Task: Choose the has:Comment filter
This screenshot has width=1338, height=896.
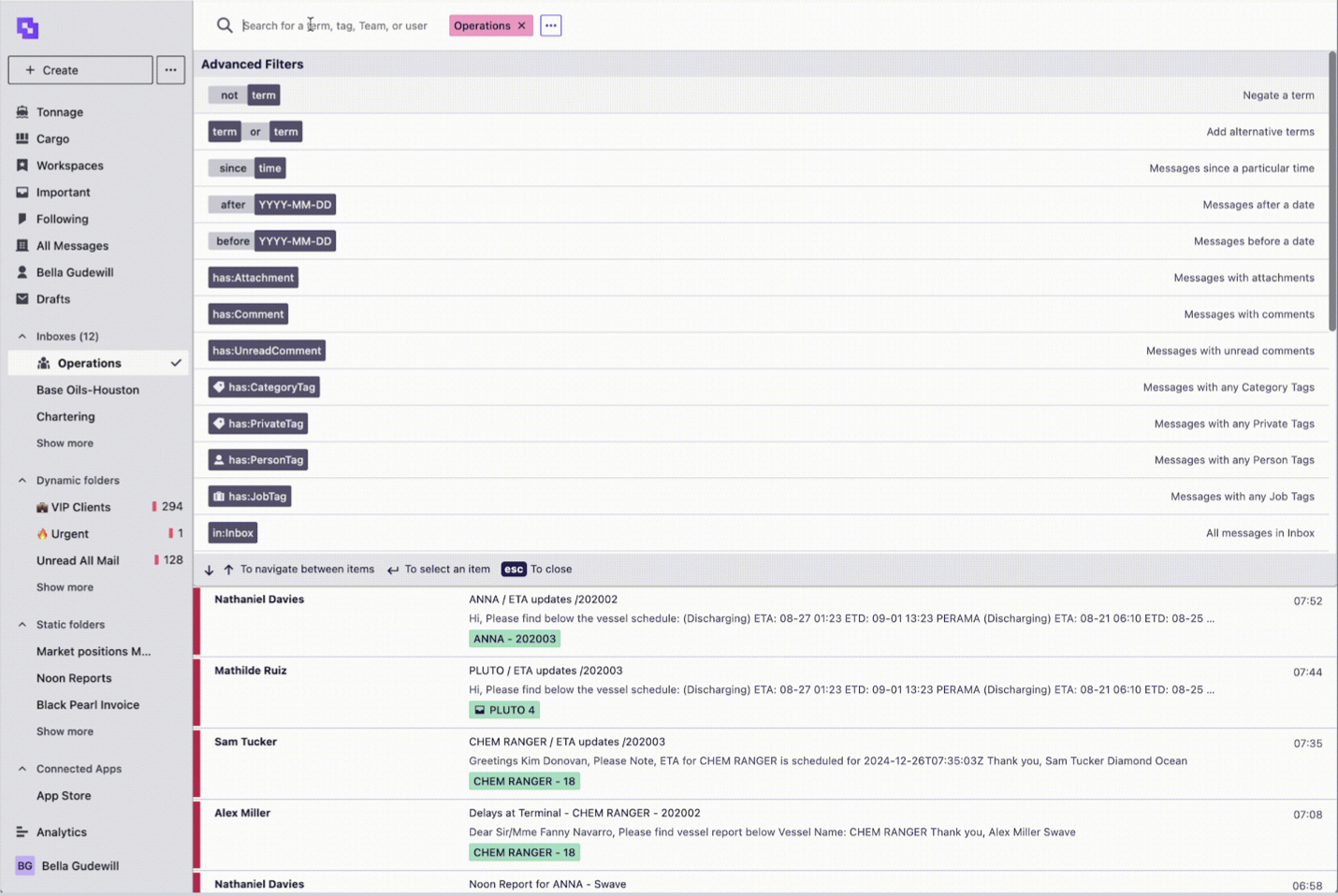Action: tap(248, 314)
